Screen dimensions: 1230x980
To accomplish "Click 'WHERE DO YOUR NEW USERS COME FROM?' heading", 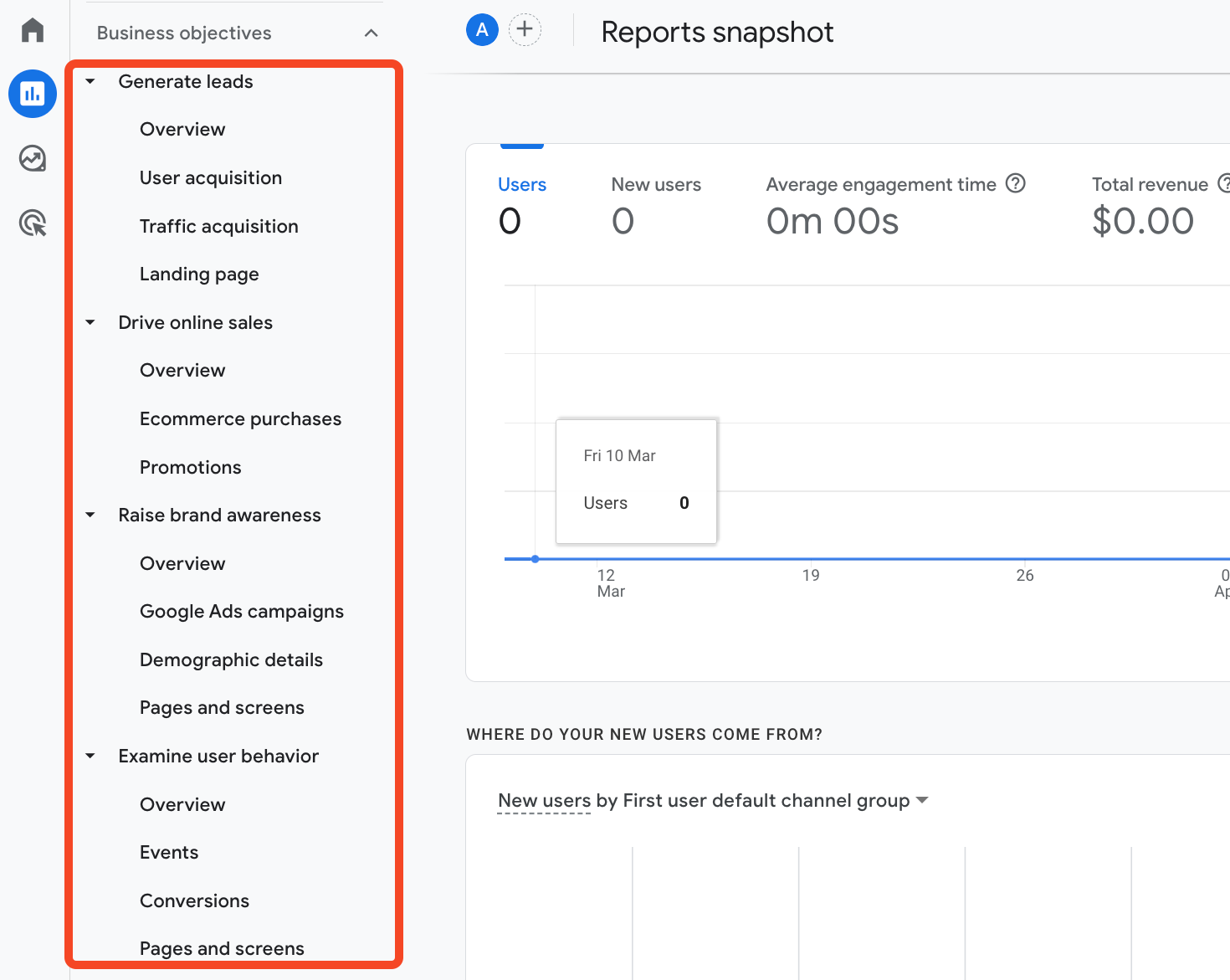I will coord(644,734).
